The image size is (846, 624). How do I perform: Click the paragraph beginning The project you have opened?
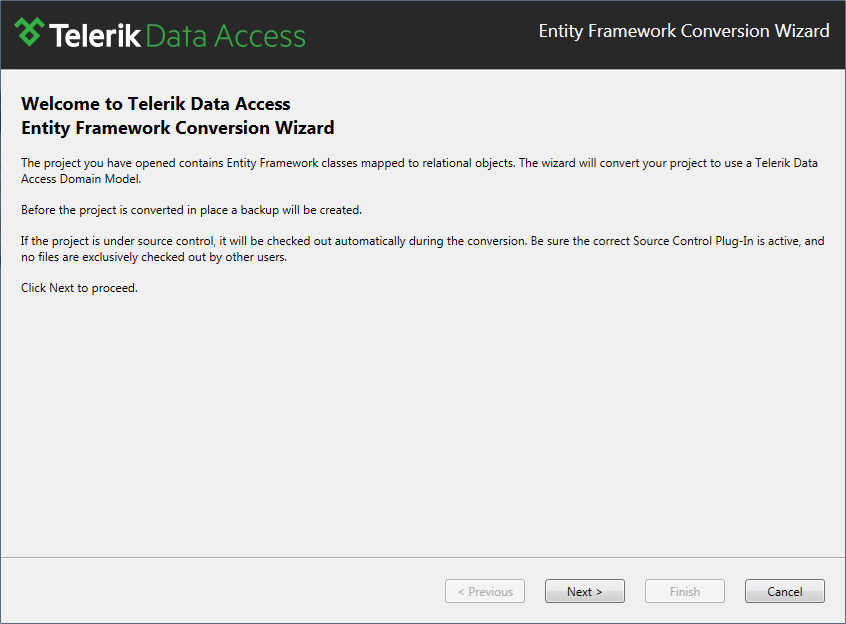(419, 170)
